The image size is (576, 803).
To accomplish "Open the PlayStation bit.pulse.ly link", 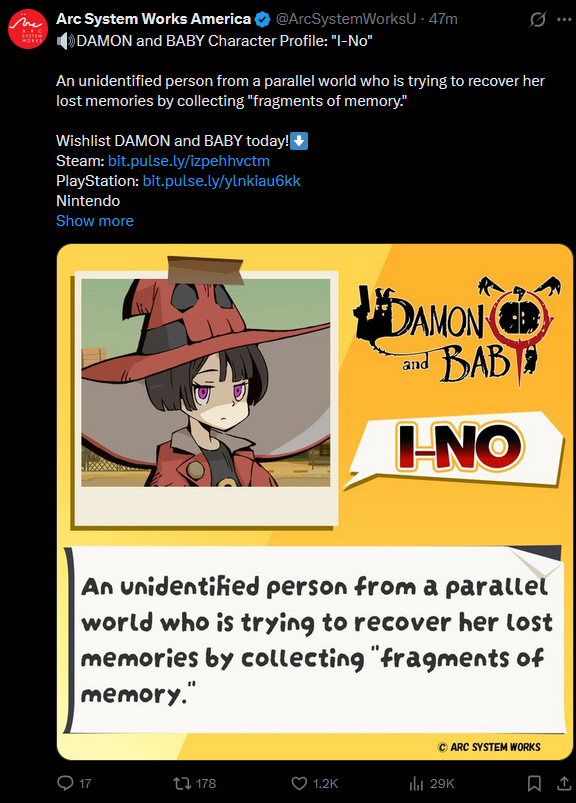I will pyautogui.click(x=221, y=181).
